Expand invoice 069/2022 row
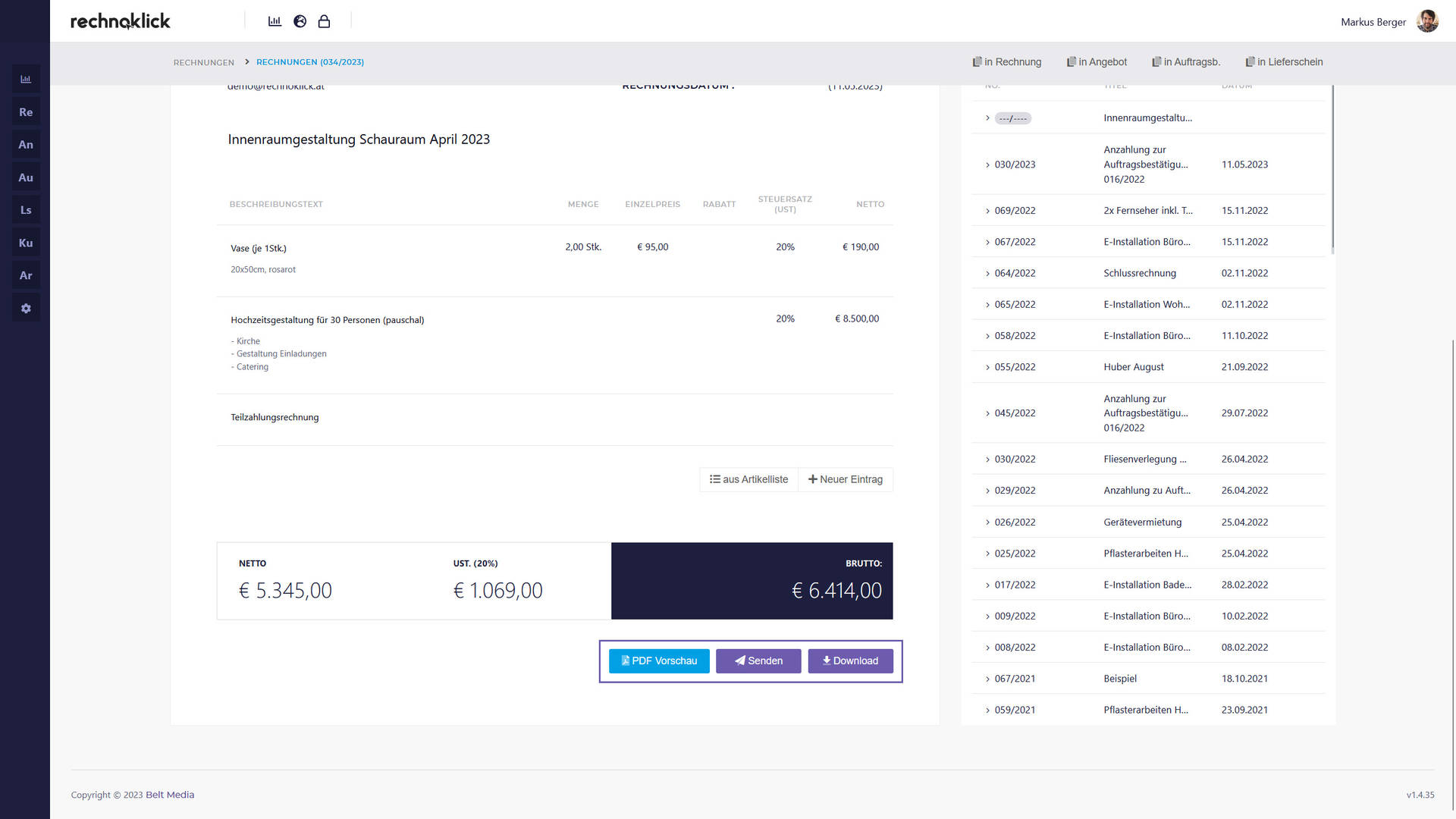The image size is (1456, 819). pos(987,211)
